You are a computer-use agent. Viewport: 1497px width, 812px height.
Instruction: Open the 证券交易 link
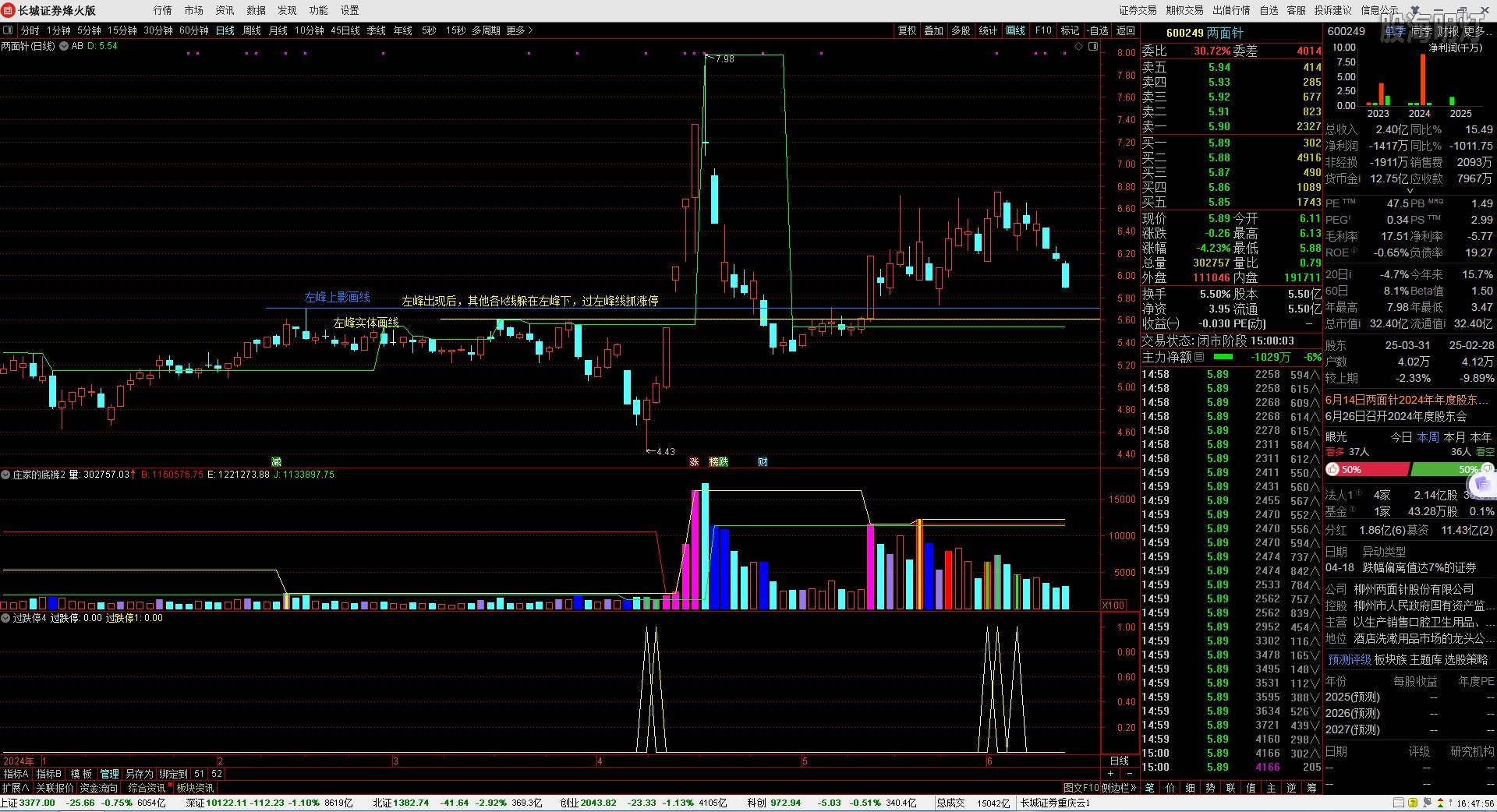click(x=1138, y=10)
